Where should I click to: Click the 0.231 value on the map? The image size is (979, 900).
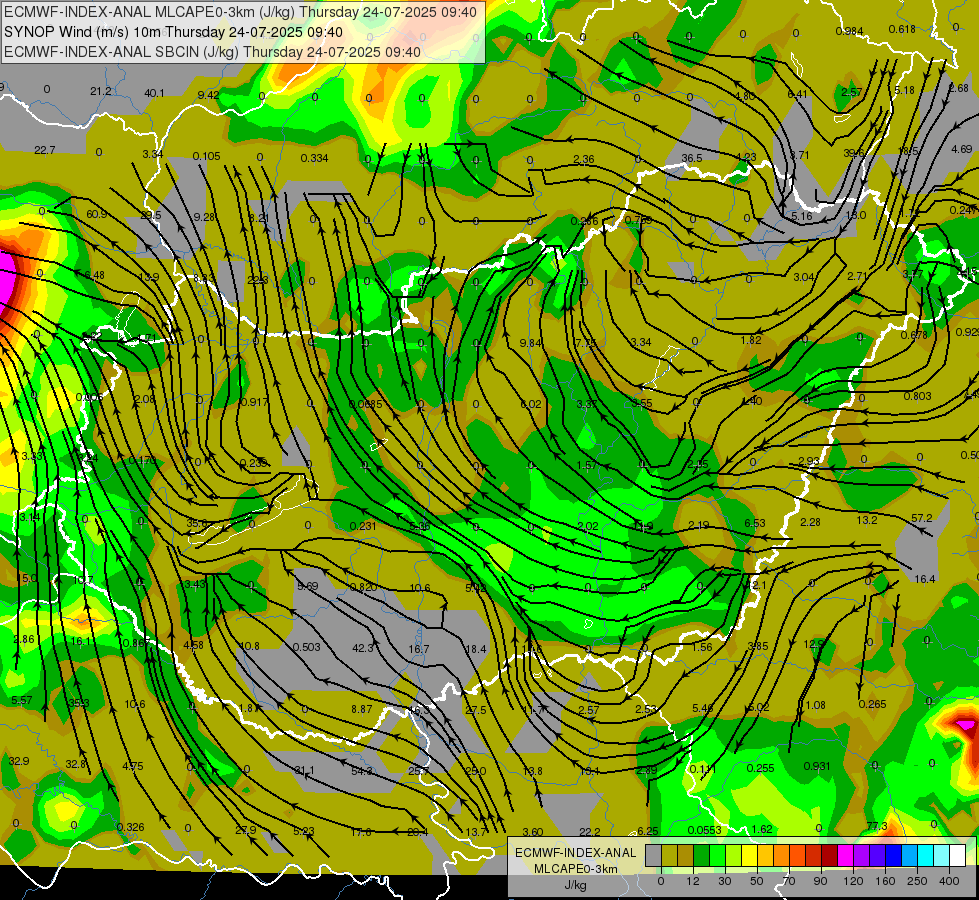coord(363,526)
